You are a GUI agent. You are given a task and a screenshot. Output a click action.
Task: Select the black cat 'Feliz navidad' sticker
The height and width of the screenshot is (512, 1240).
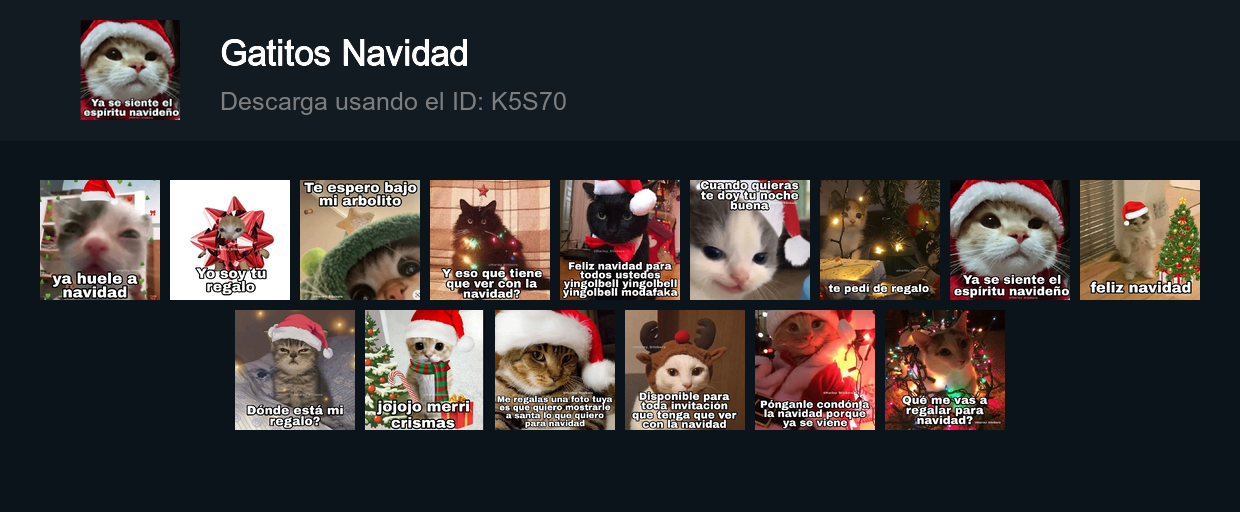click(620, 240)
